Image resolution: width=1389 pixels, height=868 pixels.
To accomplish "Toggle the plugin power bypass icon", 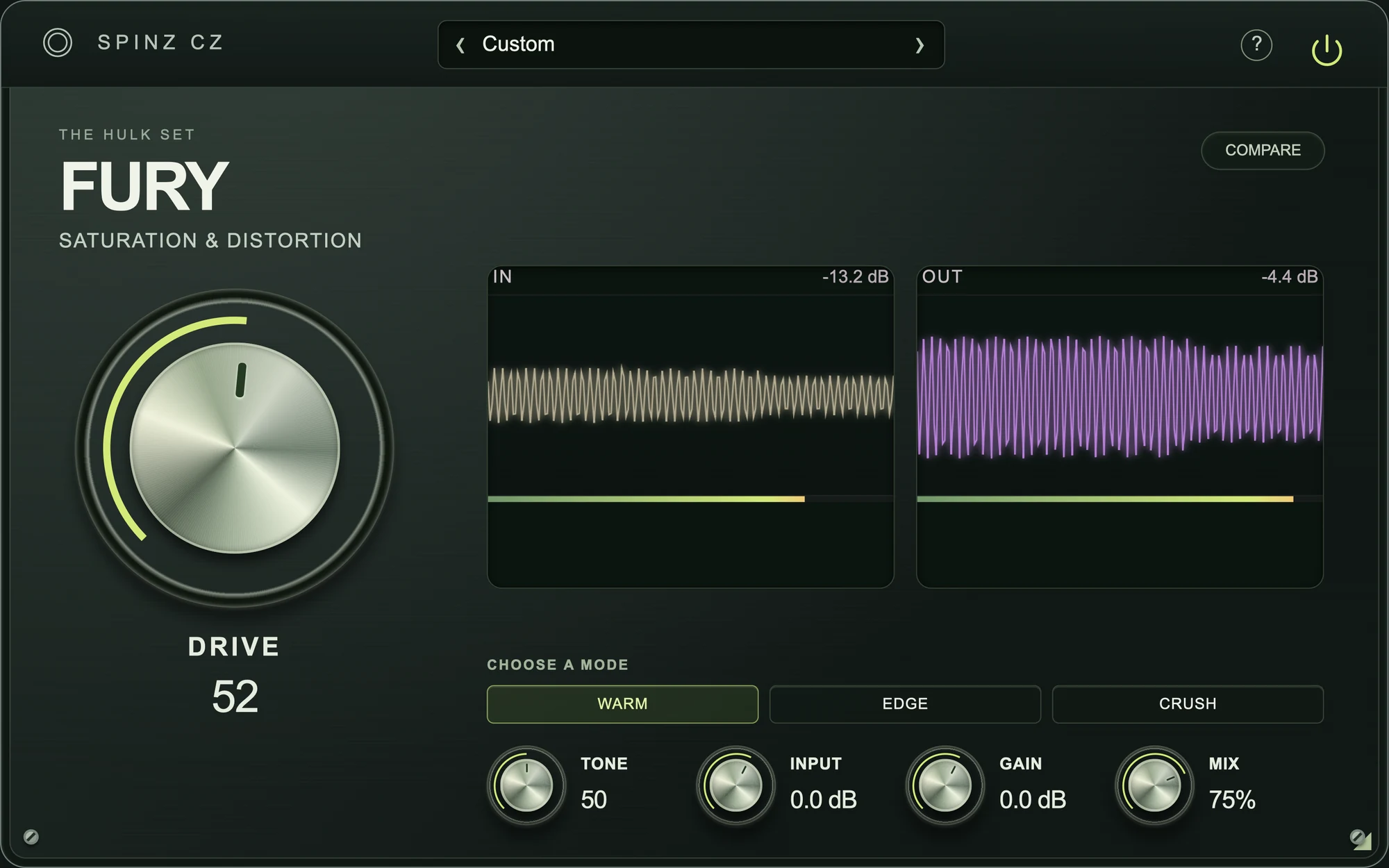I will tap(1326, 50).
